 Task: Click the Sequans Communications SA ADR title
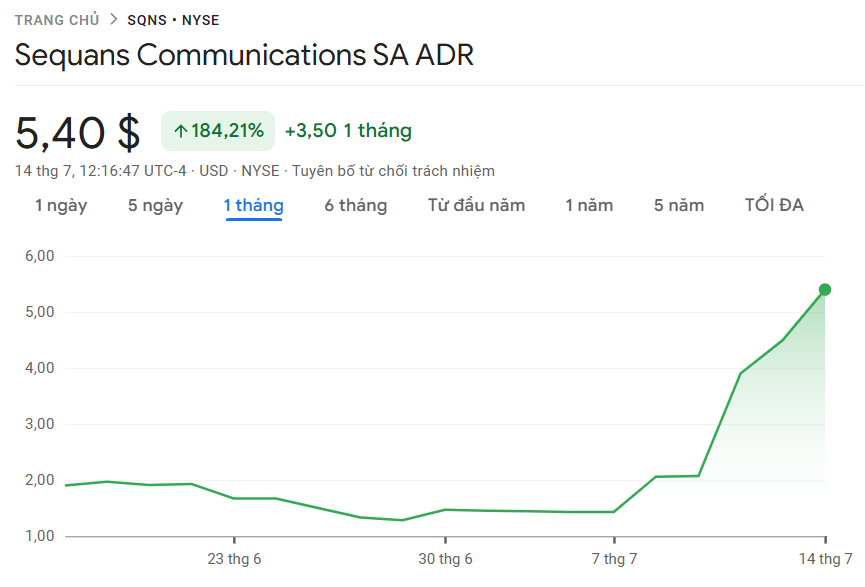pos(244,55)
